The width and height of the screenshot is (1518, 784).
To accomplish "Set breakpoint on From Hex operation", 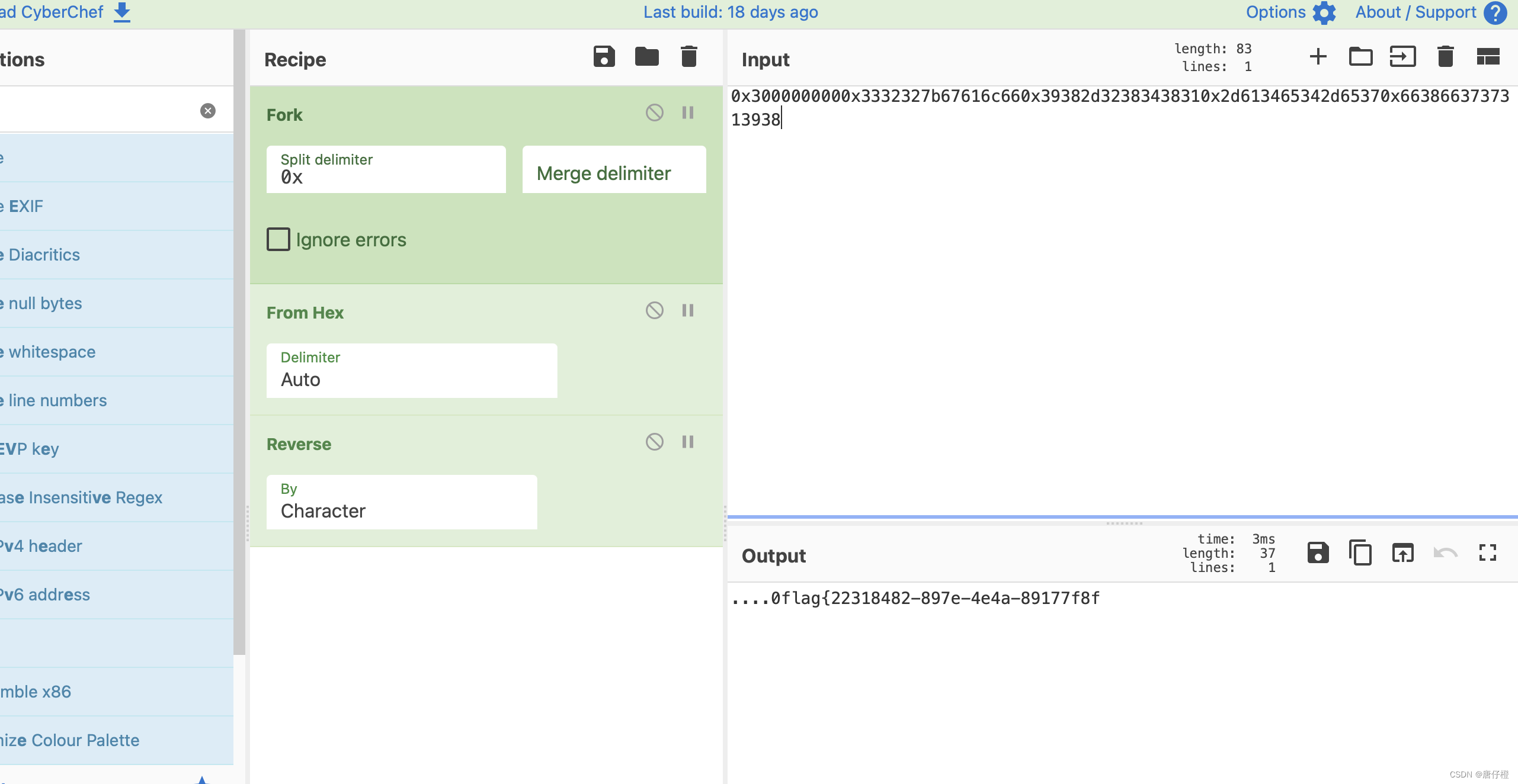I will pyautogui.click(x=687, y=310).
